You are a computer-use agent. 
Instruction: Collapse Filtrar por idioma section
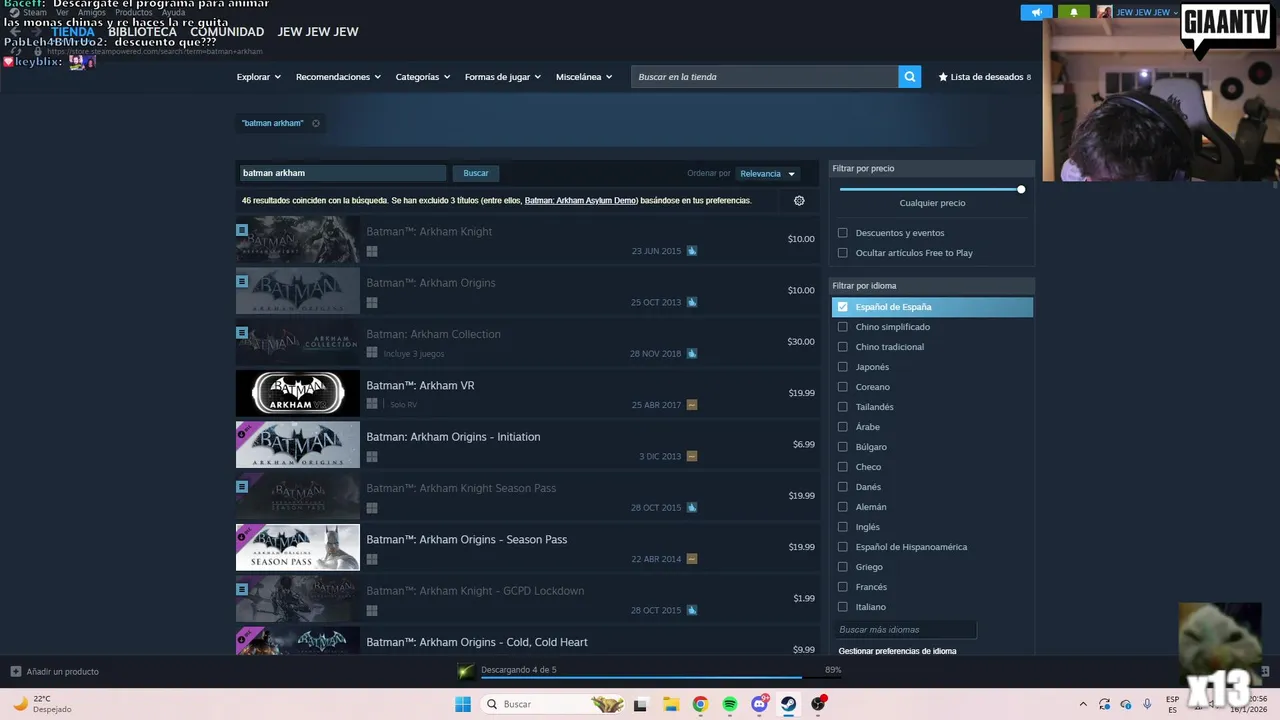pos(932,286)
